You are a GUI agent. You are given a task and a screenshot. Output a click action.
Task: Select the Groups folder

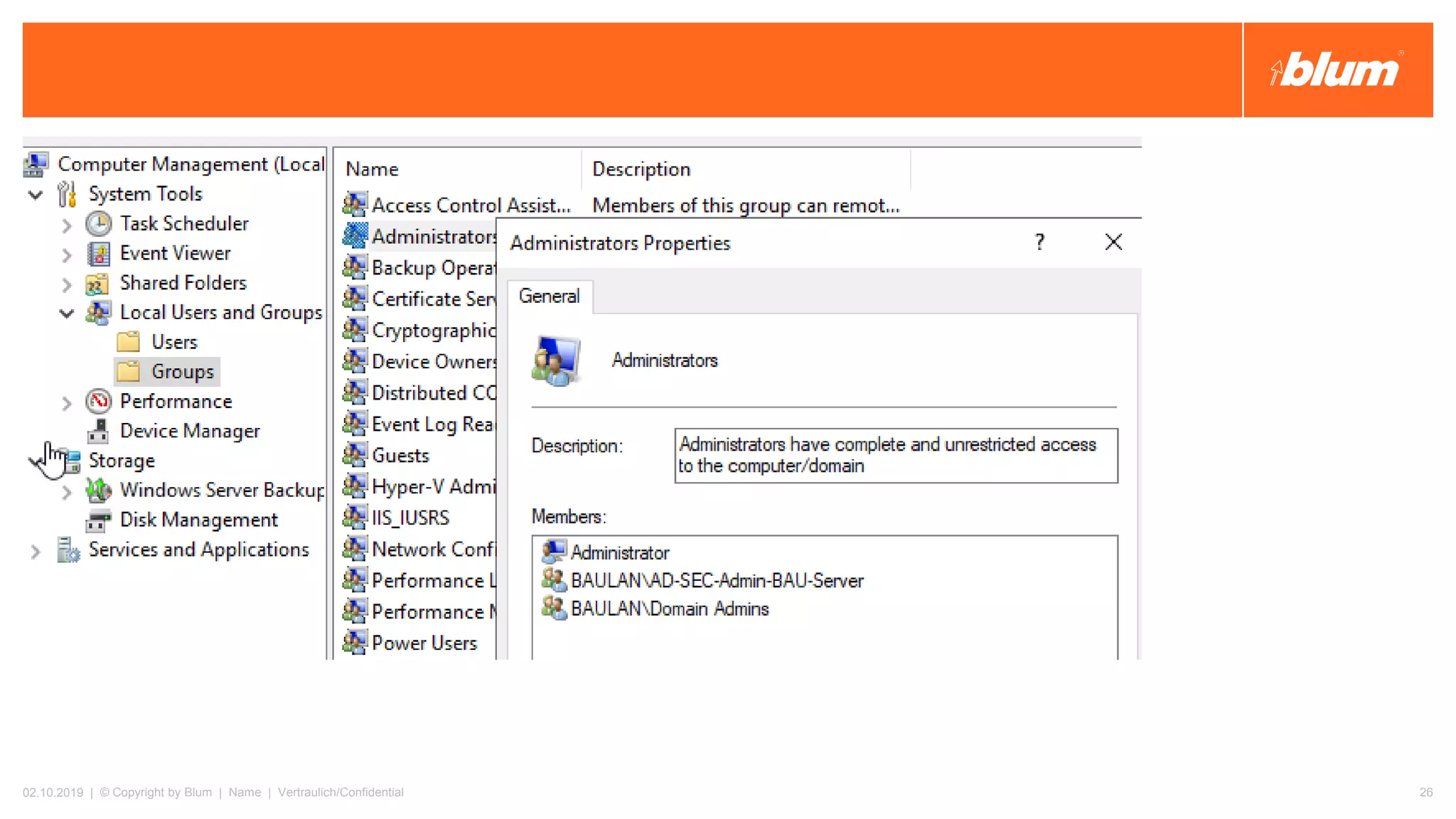click(182, 372)
